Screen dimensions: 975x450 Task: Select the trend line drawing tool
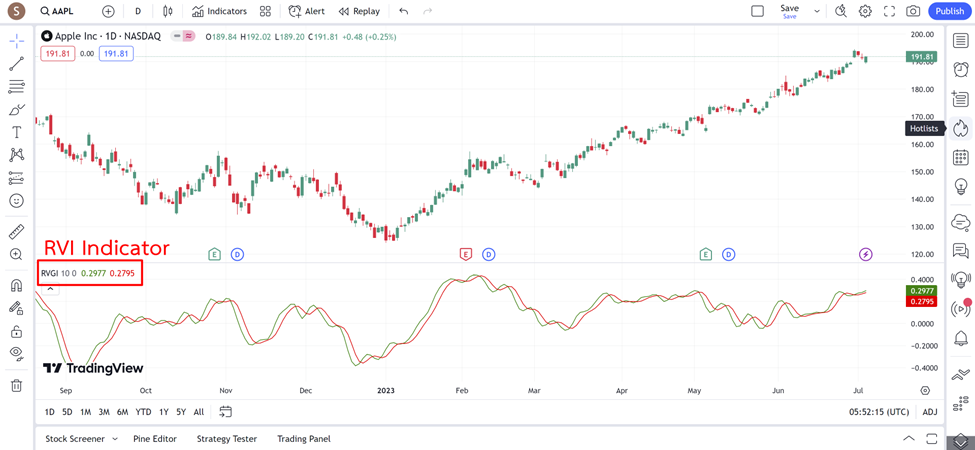(x=17, y=63)
